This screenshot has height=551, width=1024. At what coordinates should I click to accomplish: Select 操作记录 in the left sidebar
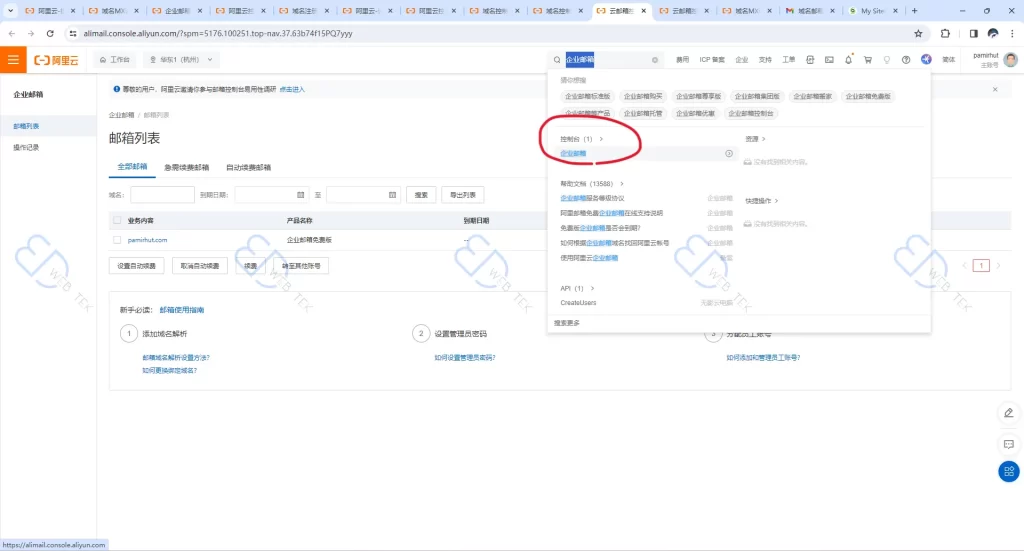pyautogui.click(x=27, y=147)
